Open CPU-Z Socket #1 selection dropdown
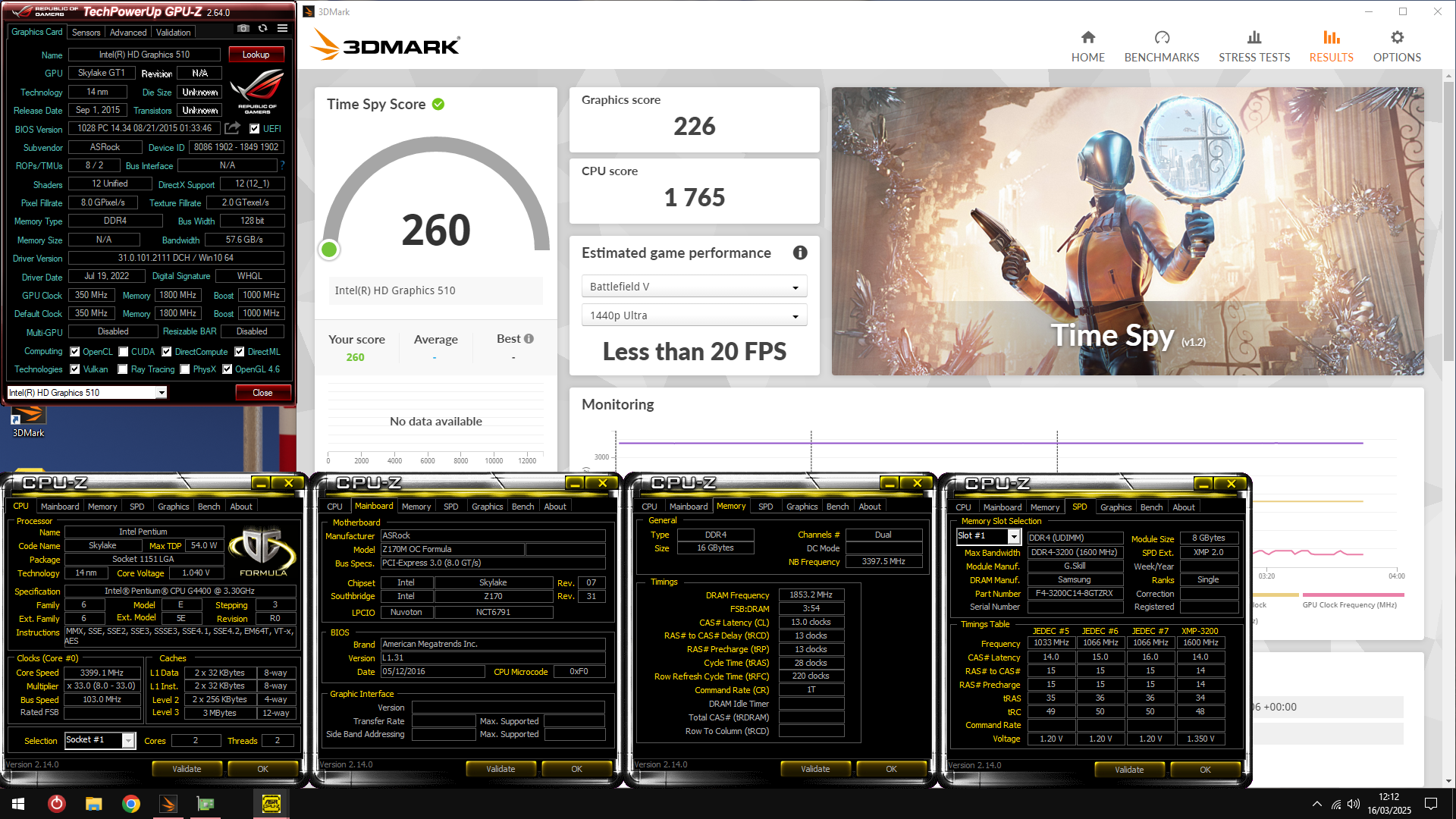This screenshot has height=819, width=1456. (x=99, y=740)
